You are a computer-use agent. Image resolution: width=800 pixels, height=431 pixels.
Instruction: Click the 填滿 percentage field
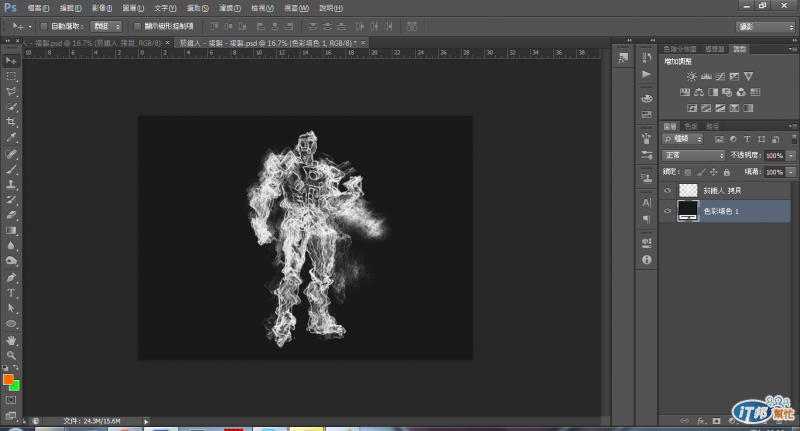774,171
